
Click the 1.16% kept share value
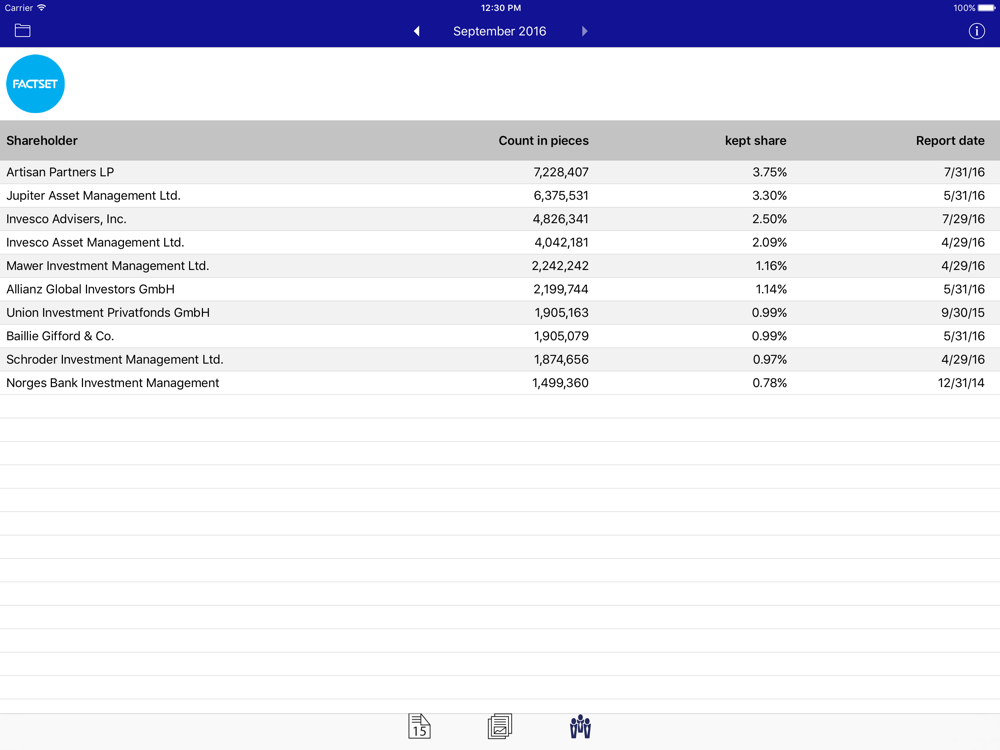click(x=771, y=266)
